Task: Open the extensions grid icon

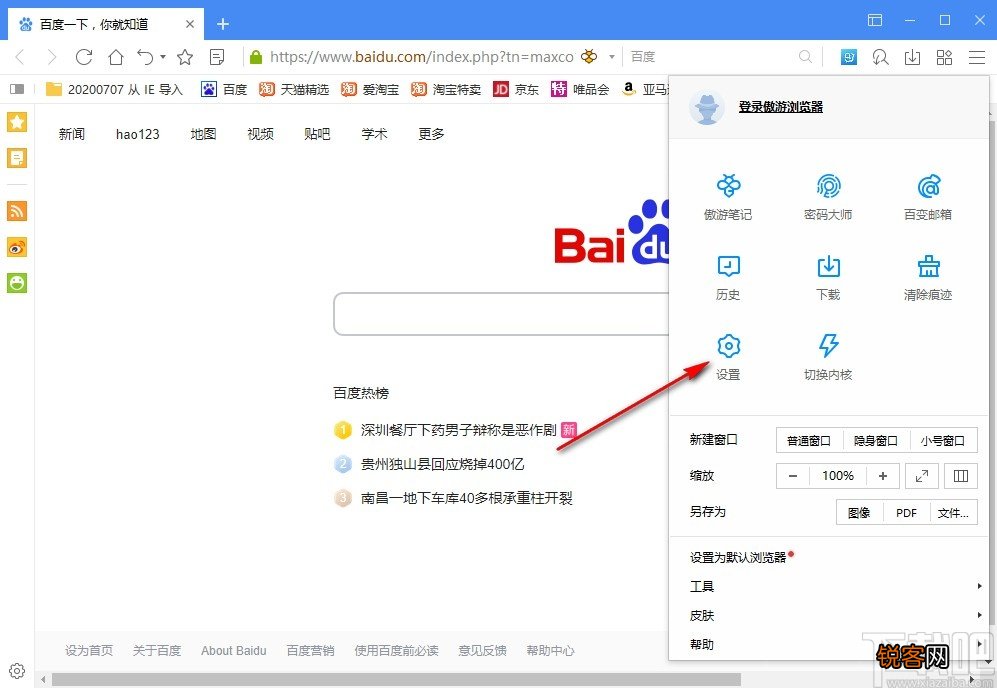Action: point(944,57)
